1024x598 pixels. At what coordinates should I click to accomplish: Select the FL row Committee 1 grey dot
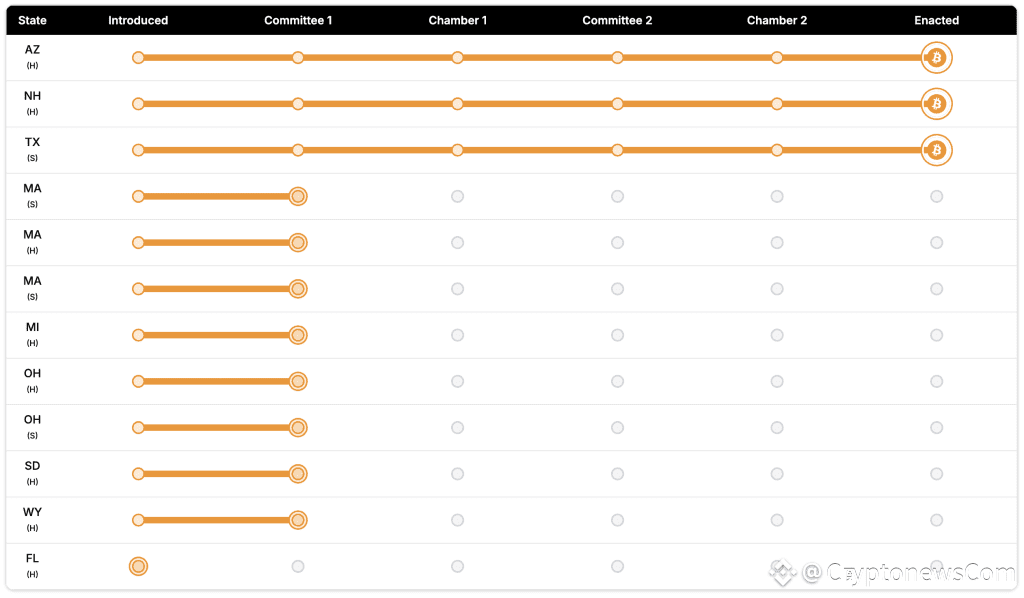tap(297, 566)
